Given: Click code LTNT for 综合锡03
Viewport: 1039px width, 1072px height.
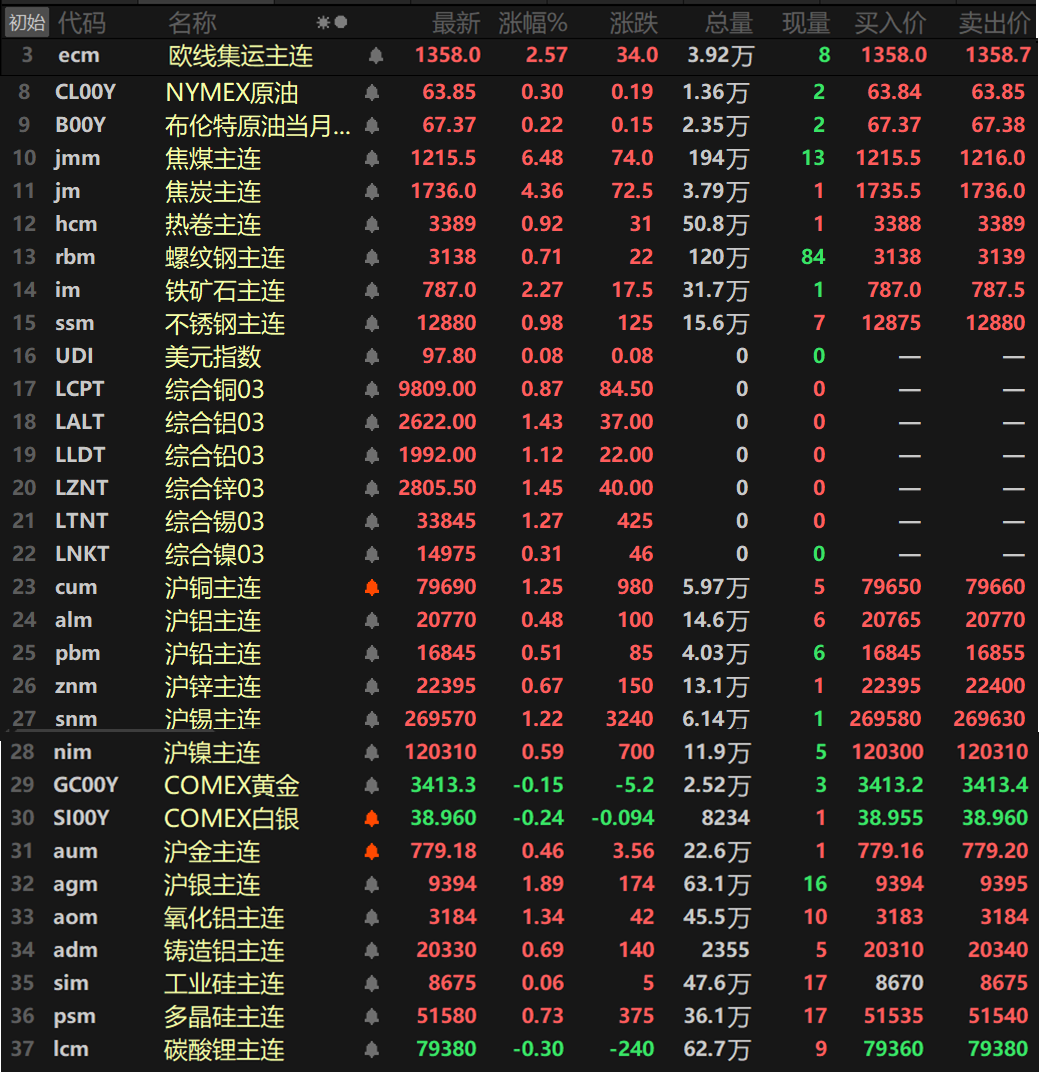Looking at the screenshot, I should coord(82,521).
